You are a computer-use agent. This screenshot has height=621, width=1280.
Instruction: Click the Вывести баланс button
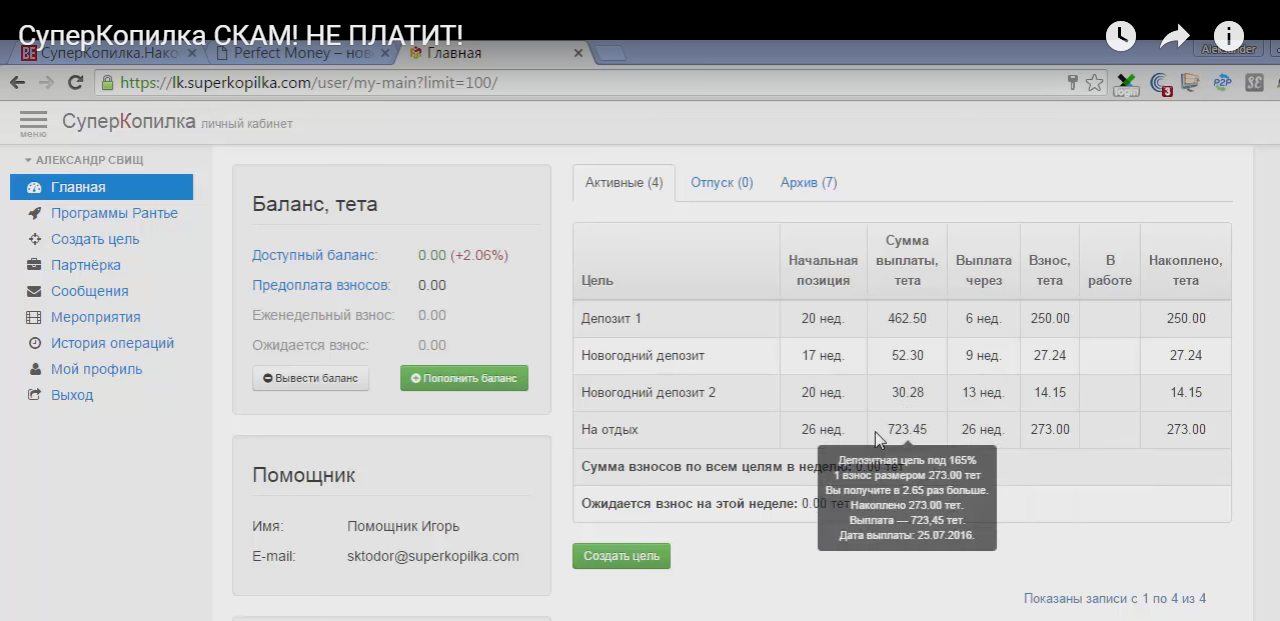click(310, 378)
